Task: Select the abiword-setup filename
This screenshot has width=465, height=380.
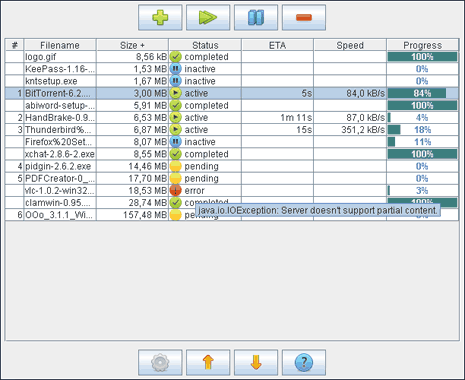Action: 60,105
